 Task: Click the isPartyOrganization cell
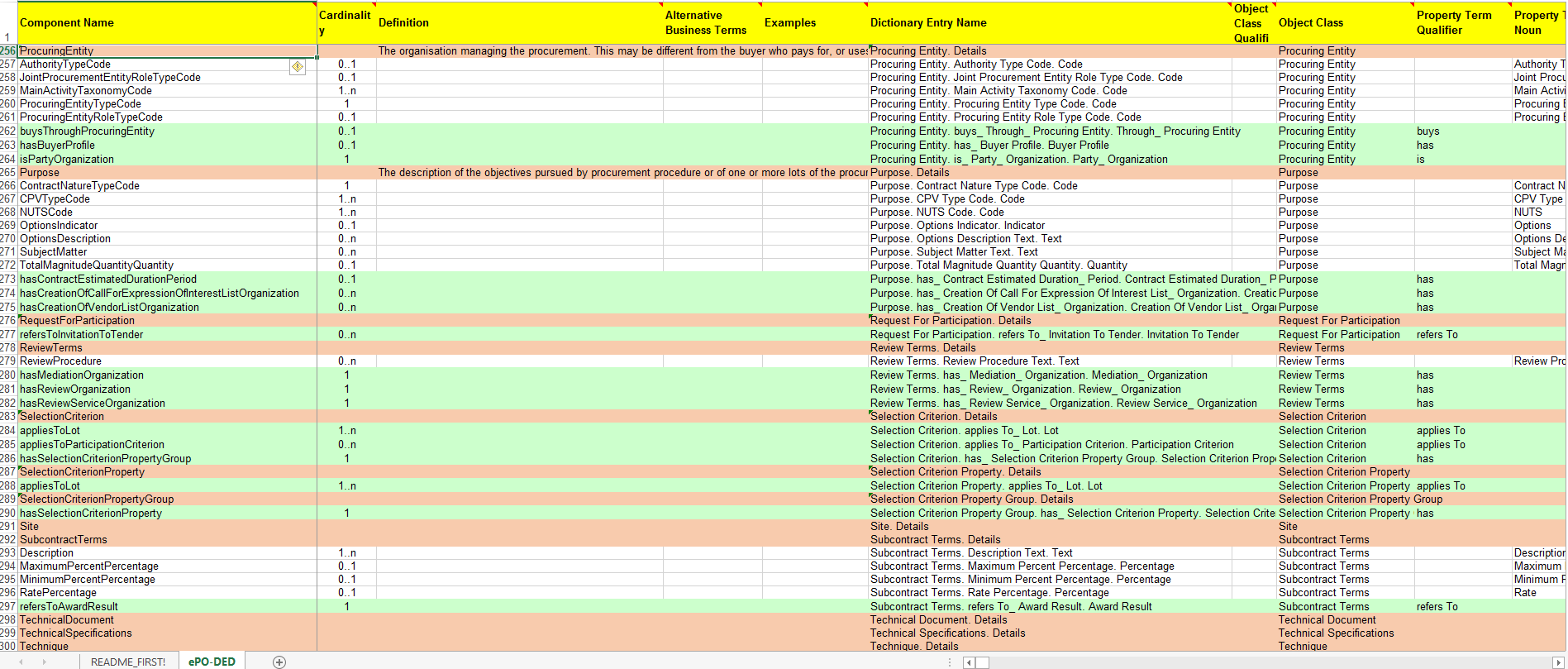pos(167,160)
